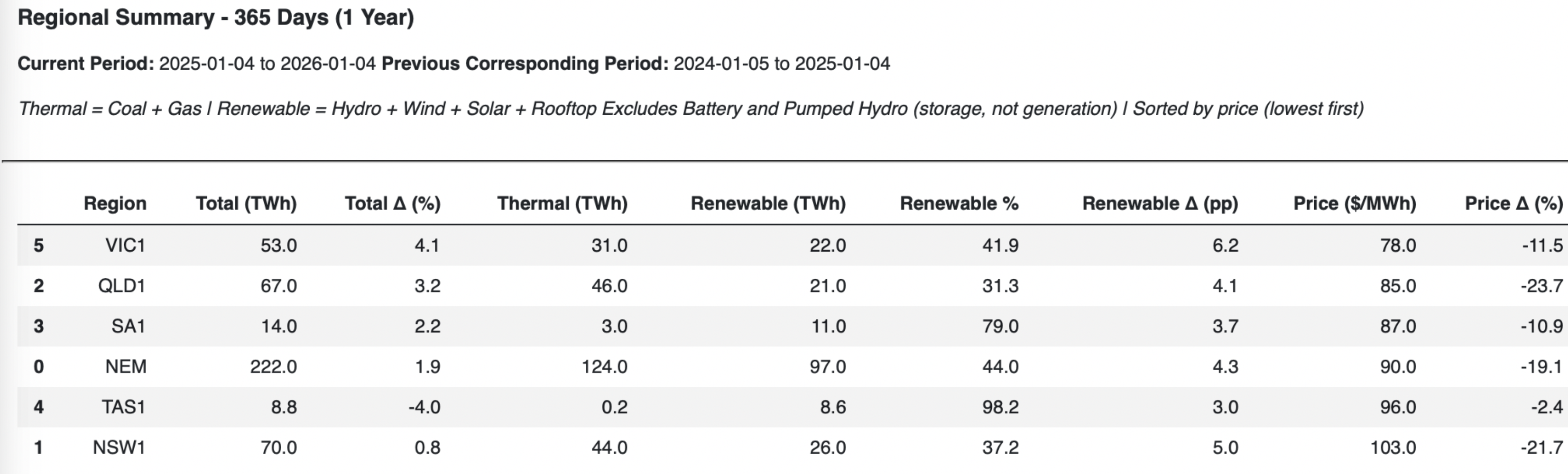Click the NSW1 region cell
The height and width of the screenshot is (474, 1568).
[120, 447]
